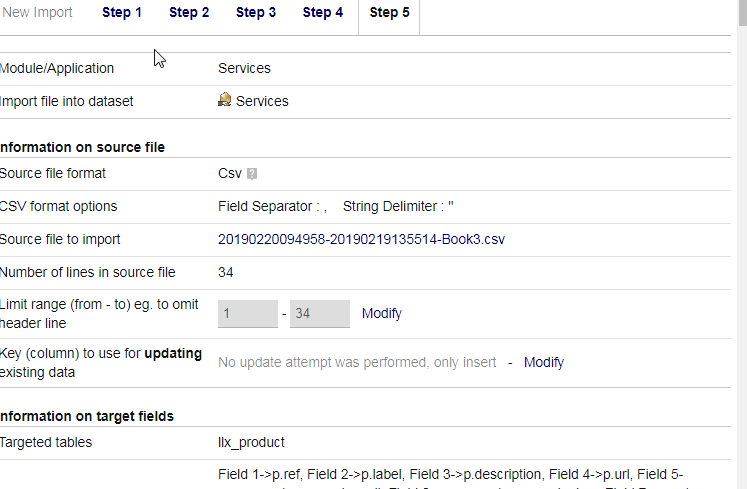Click the help icon beside Csv
747x489 pixels.
[252, 174]
